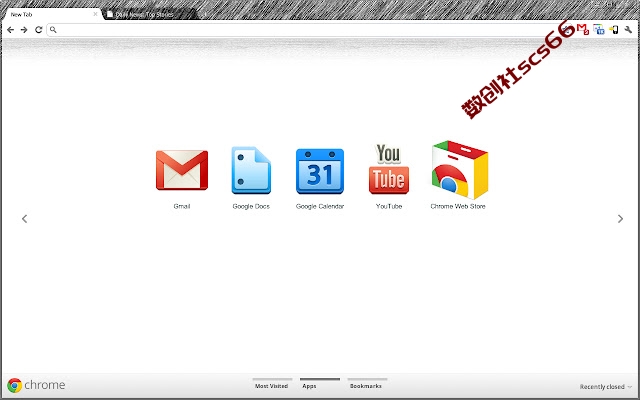
Task: Expand the Recently closed menu
Action: 606,387
